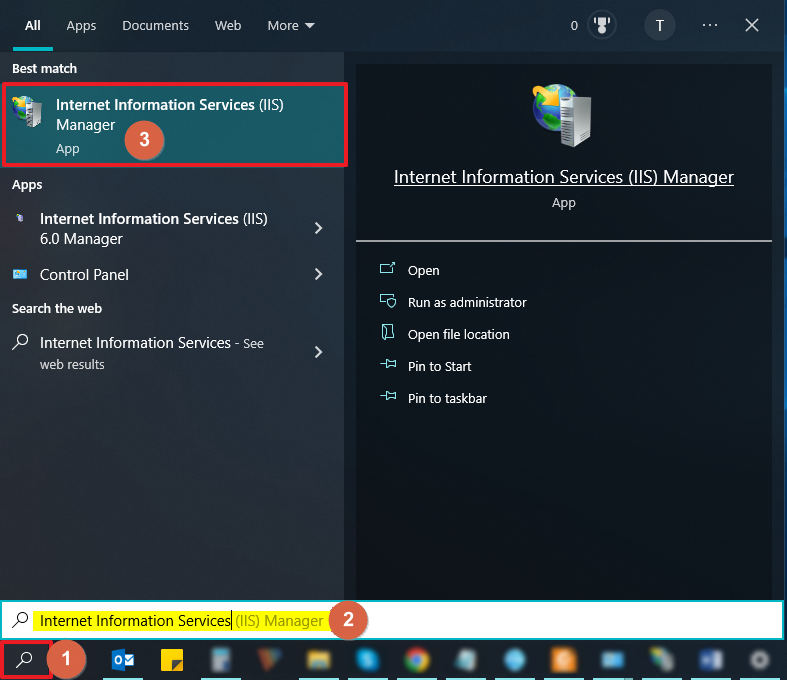Viewport: 787px width, 680px height.
Task: Click the large IIS Manager preview icon
Action: [563, 114]
